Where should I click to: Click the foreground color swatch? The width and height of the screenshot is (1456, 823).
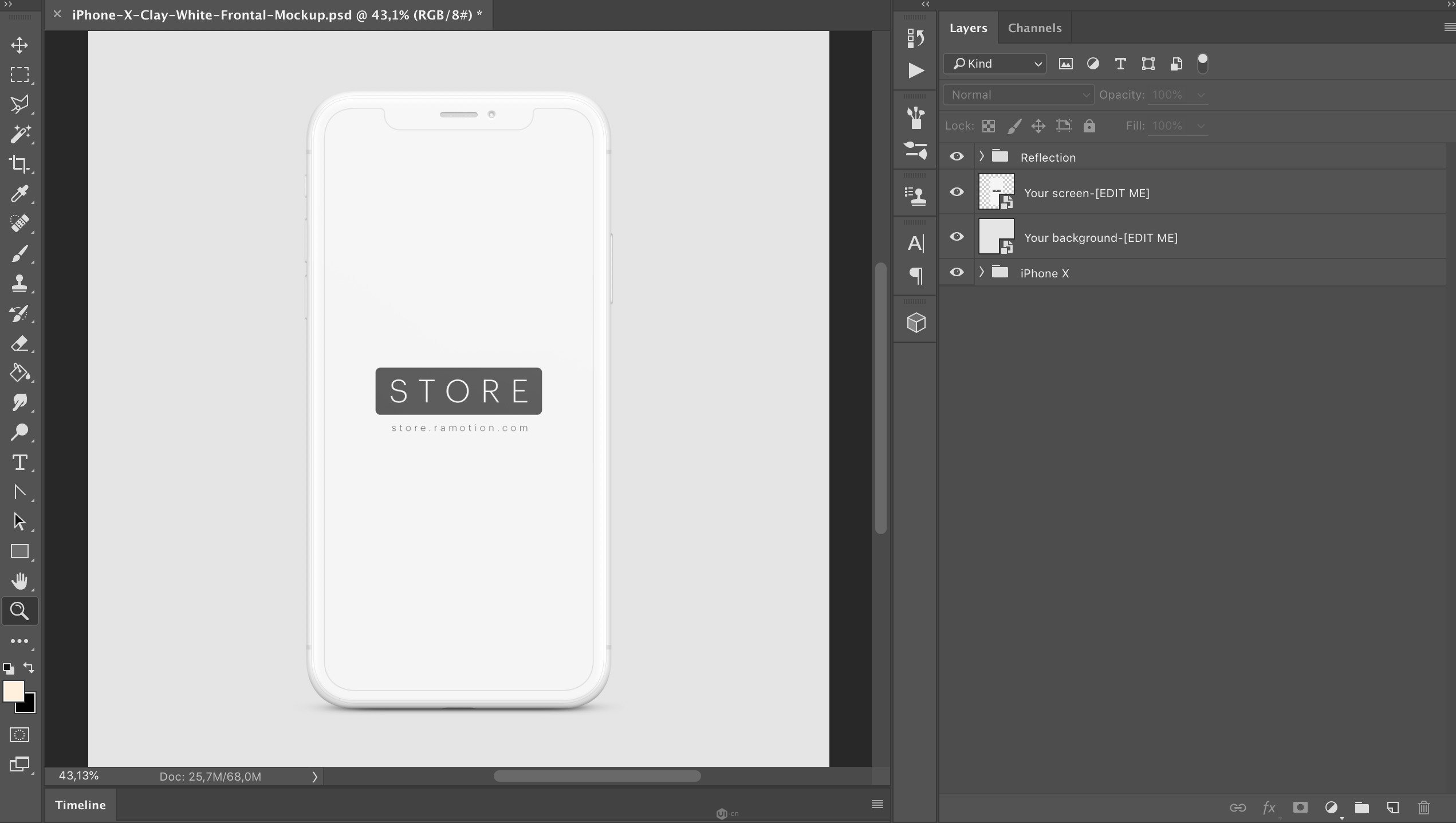13,690
